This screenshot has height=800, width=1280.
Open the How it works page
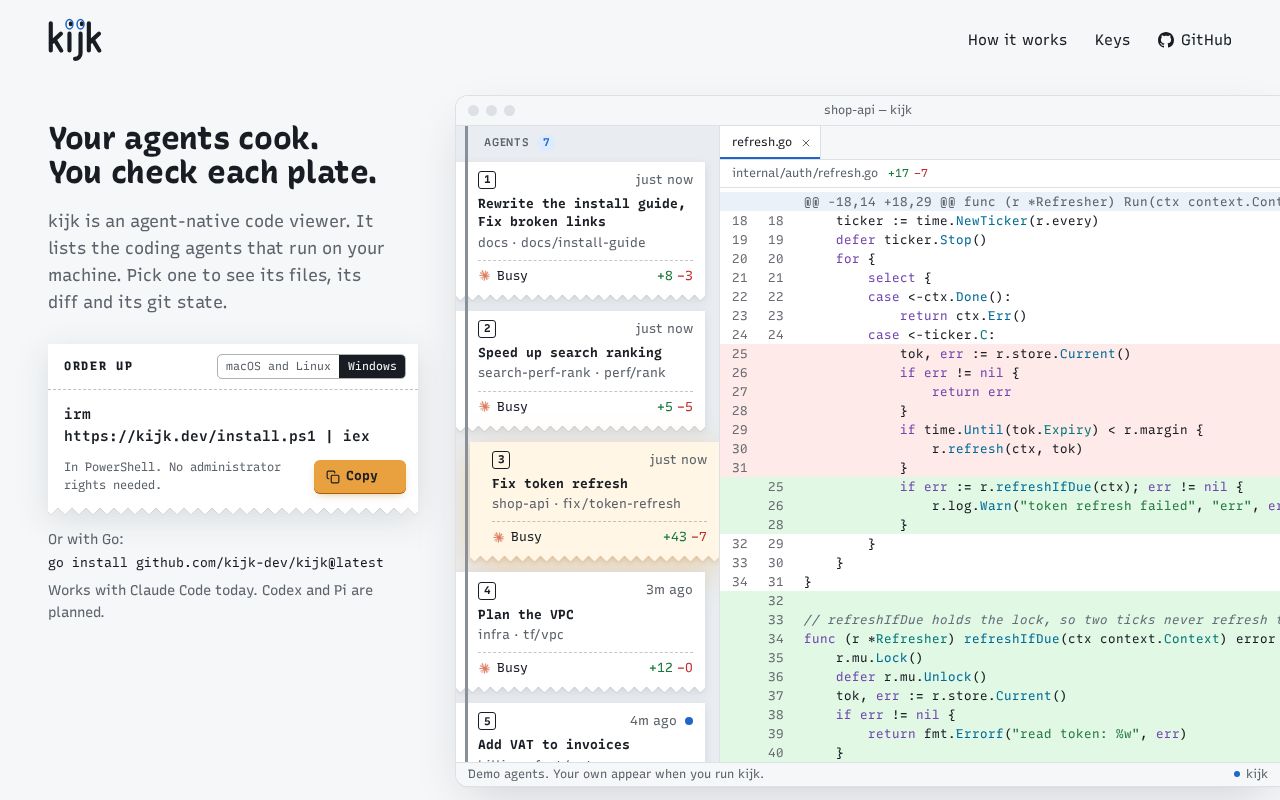(x=1017, y=40)
